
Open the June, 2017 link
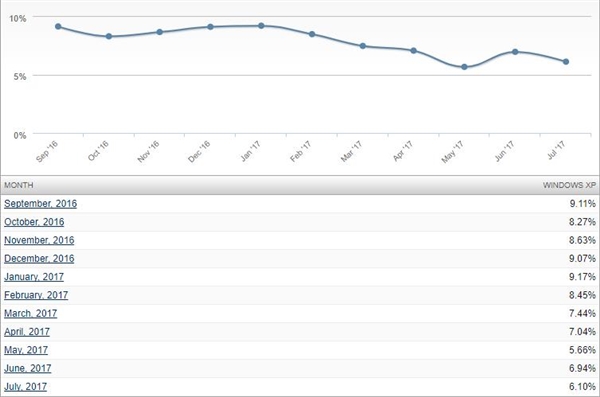(28, 368)
